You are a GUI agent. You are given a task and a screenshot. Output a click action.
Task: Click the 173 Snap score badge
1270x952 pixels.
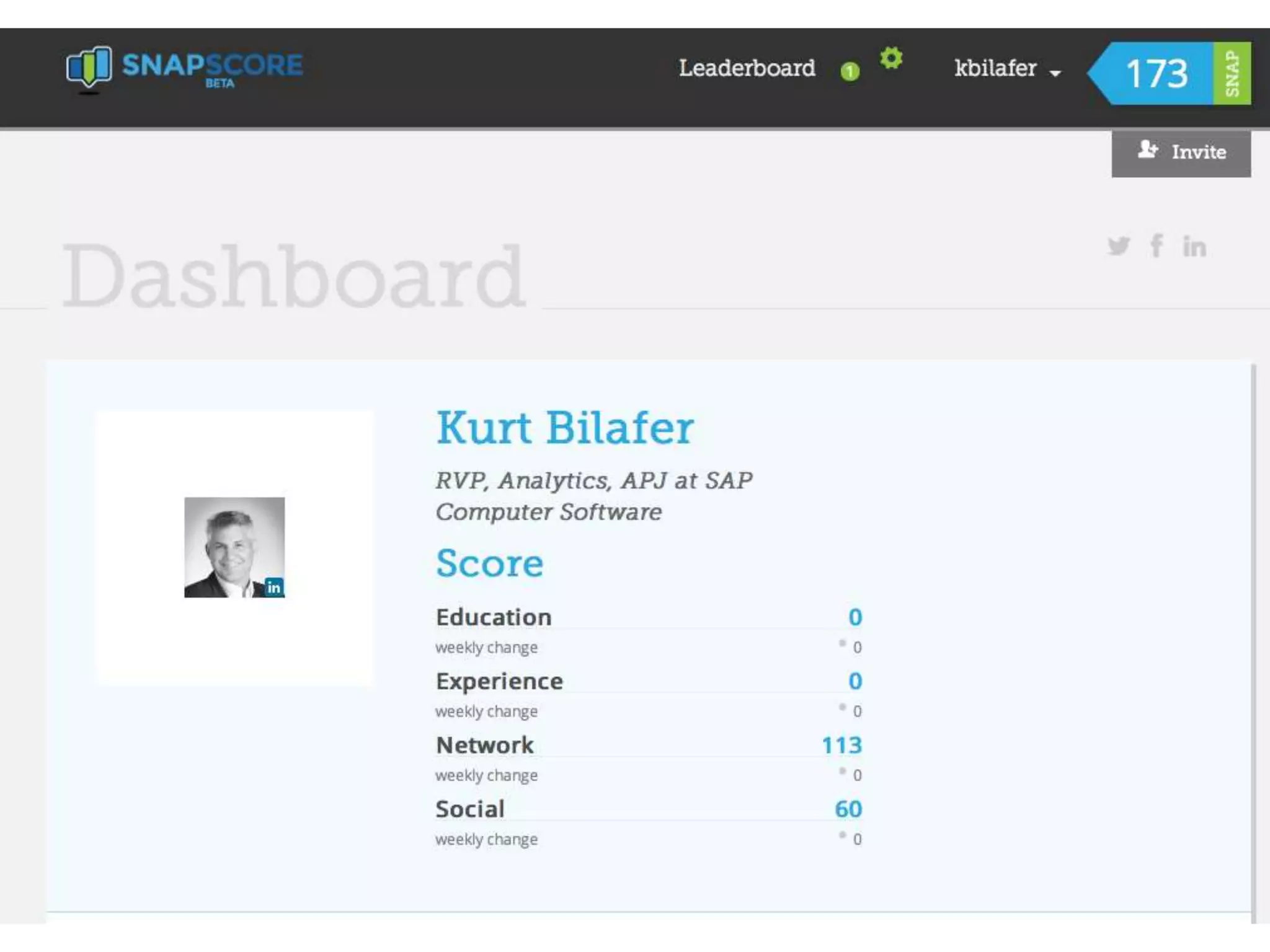point(1156,73)
